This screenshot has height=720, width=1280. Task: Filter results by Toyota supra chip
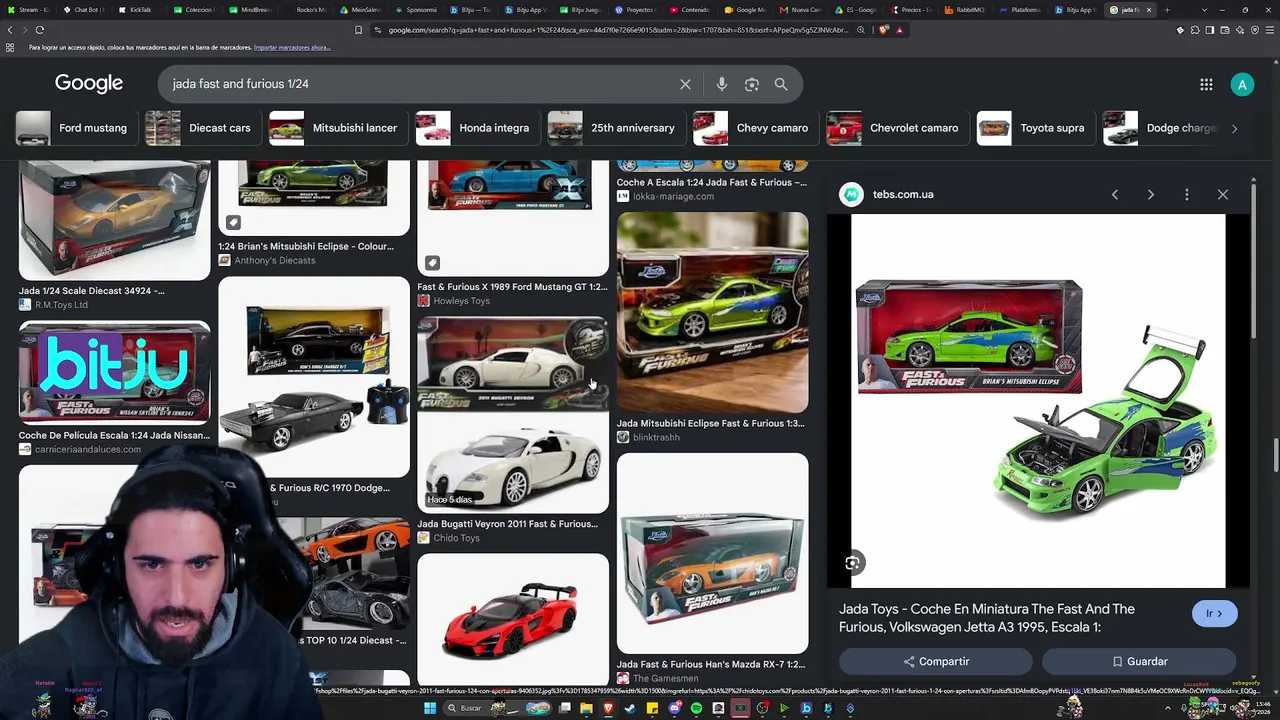pos(1035,128)
